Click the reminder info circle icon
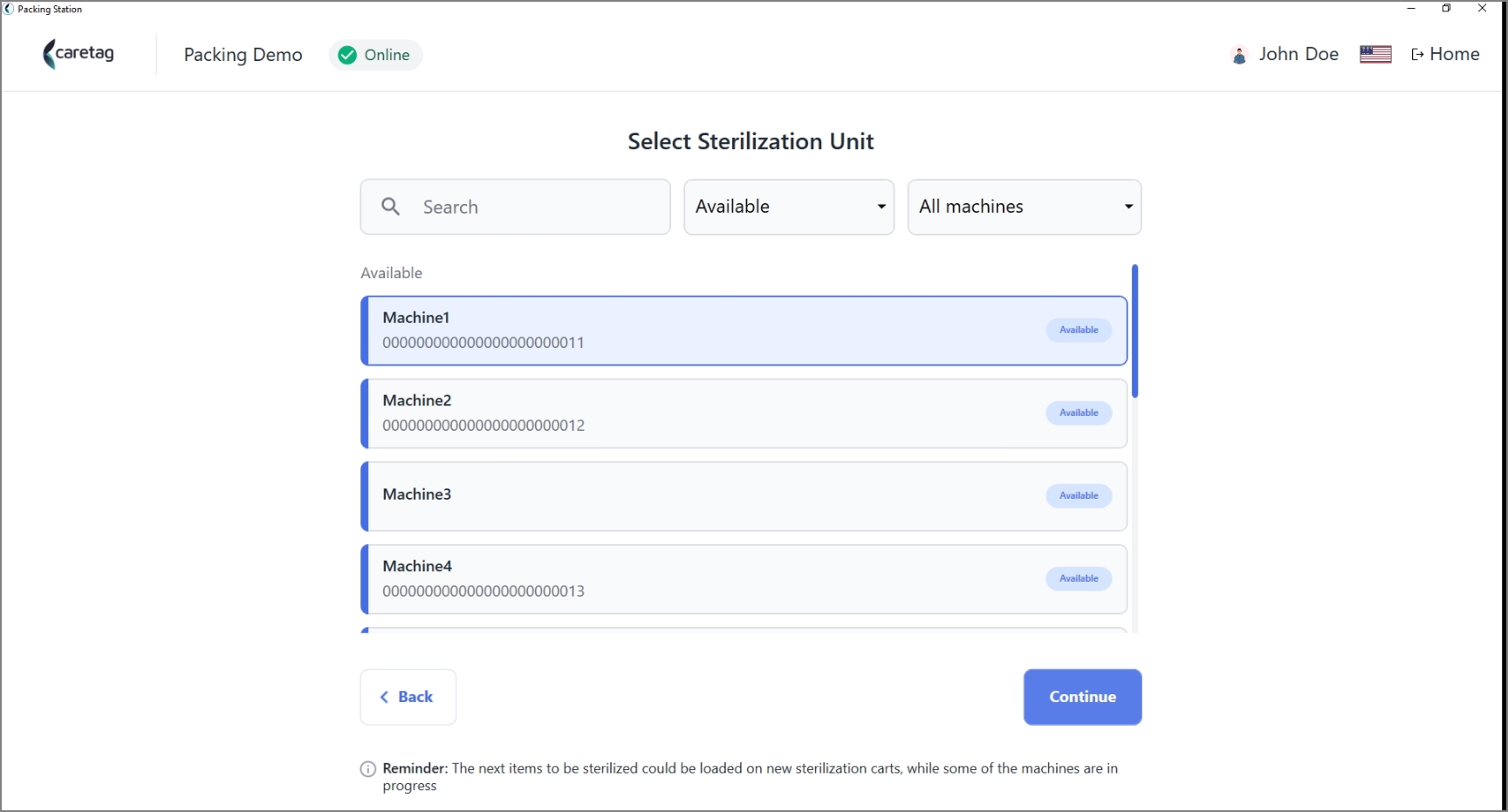 click(368, 769)
